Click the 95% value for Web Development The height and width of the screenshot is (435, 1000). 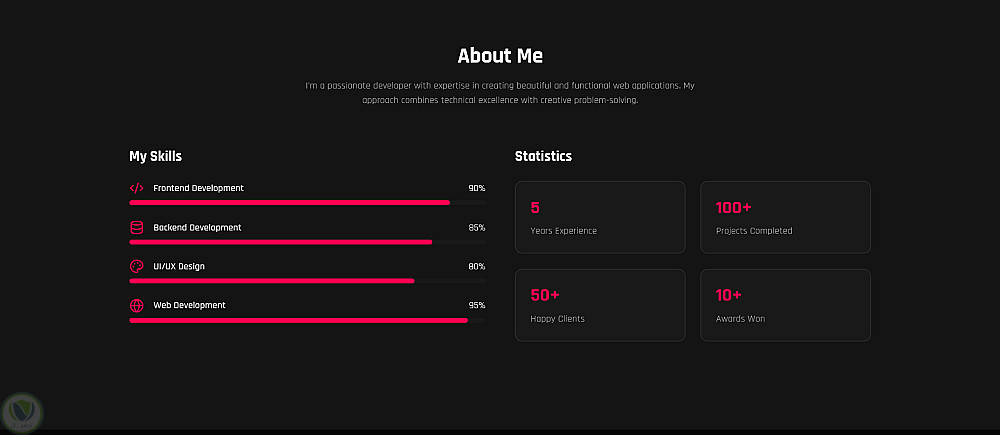[476, 305]
